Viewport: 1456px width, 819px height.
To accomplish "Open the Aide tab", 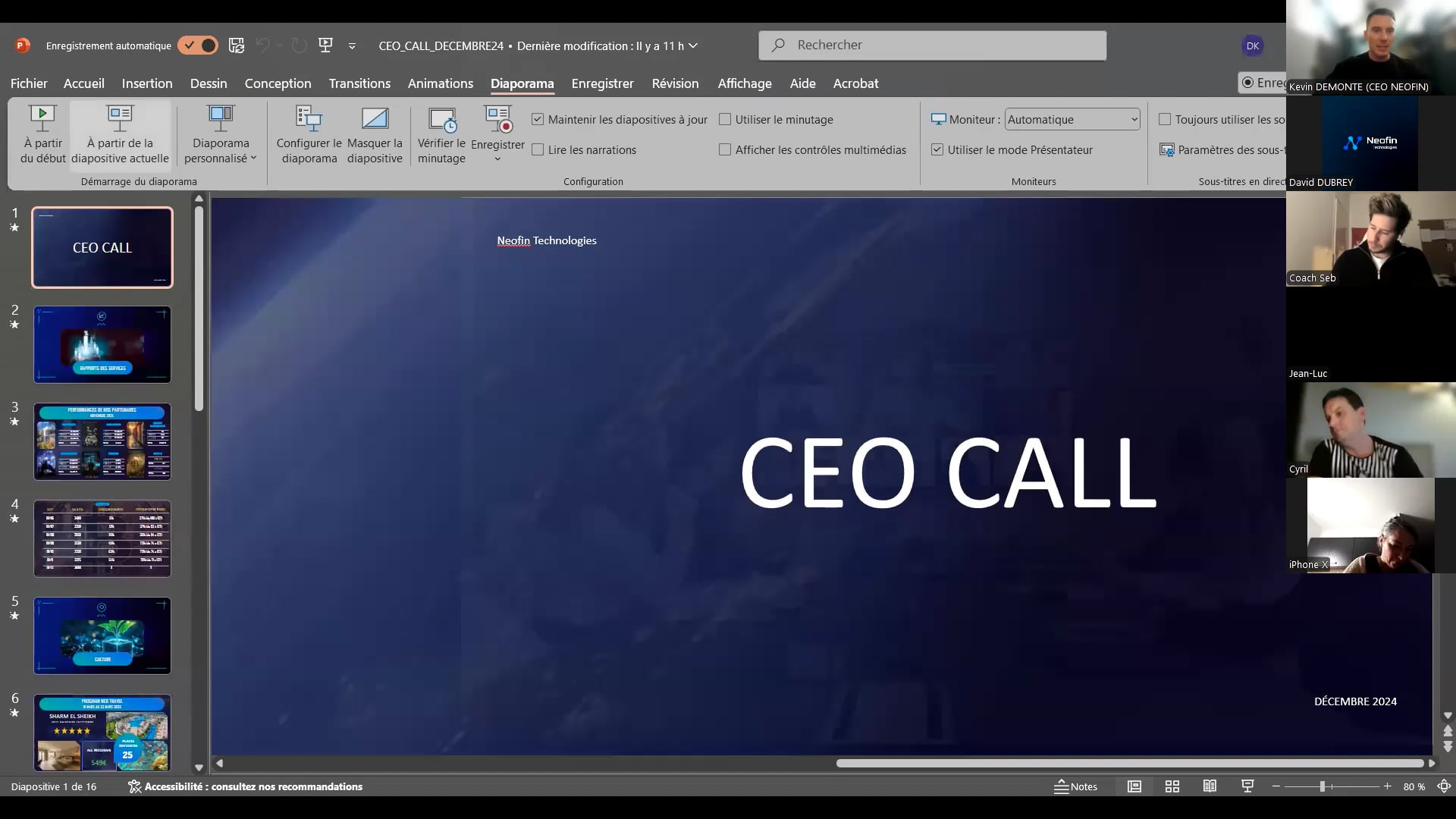I will coord(803,83).
